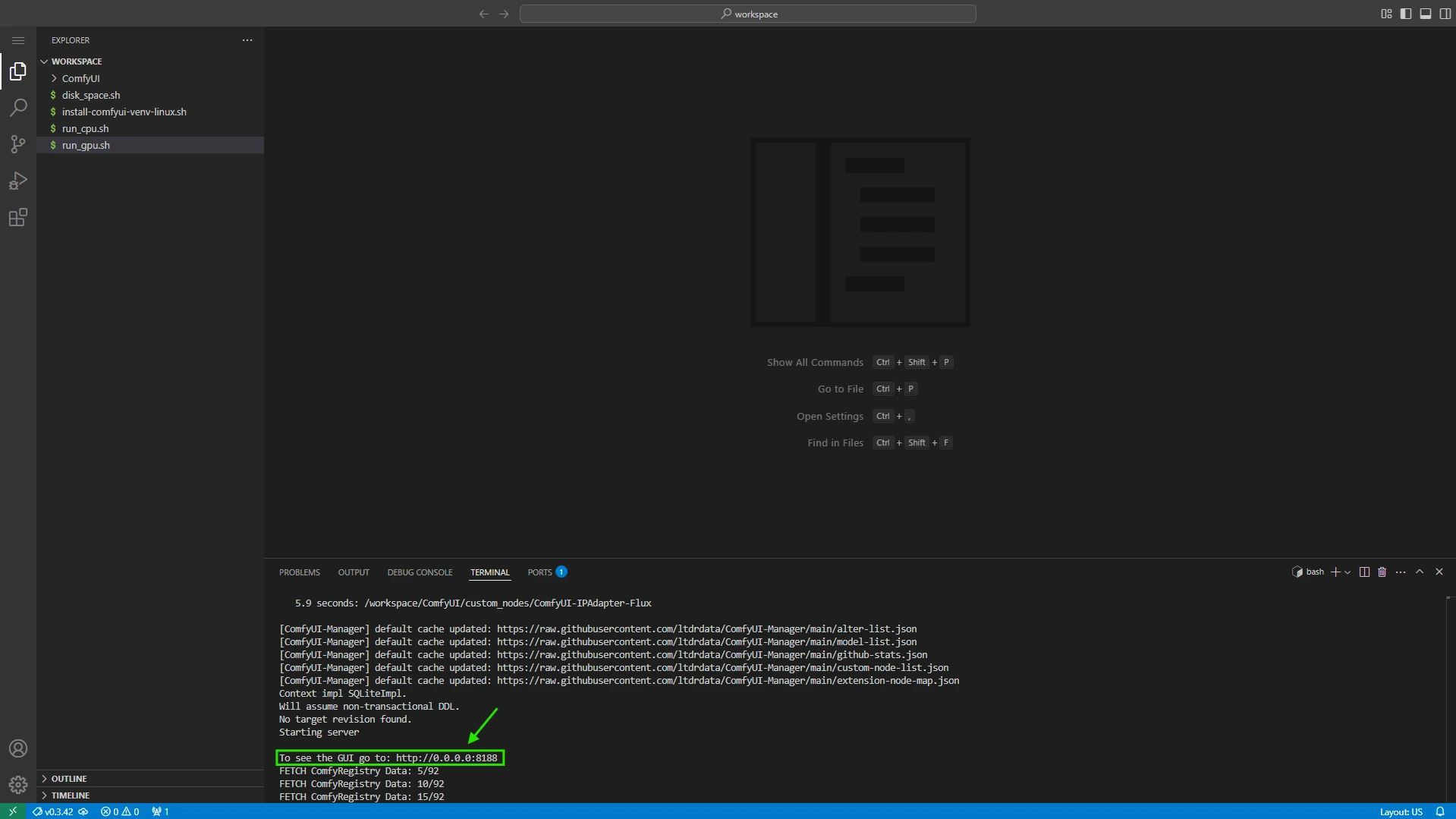1456x819 pixels.
Task: Switch to the PROBLEMS tab
Action: (300, 572)
